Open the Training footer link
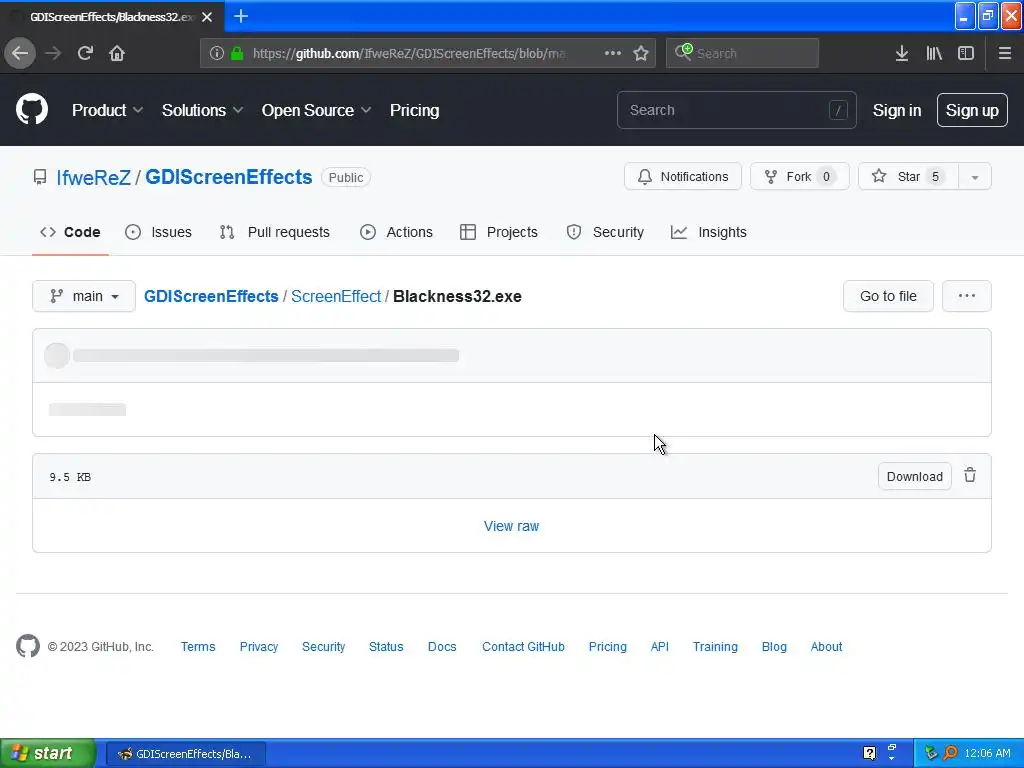Viewport: 1024px width, 768px height. (715, 647)
